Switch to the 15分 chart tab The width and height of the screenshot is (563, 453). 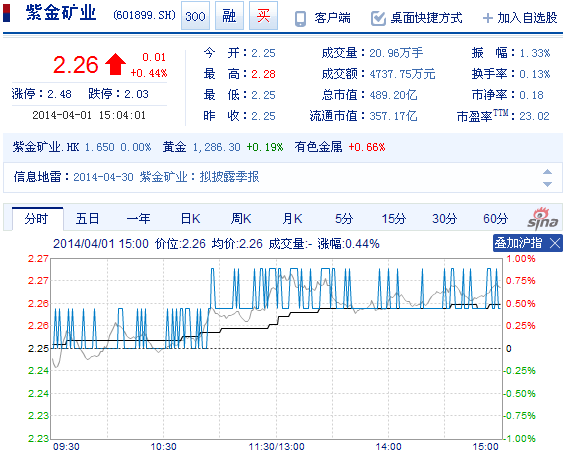(x=394, y=219)
